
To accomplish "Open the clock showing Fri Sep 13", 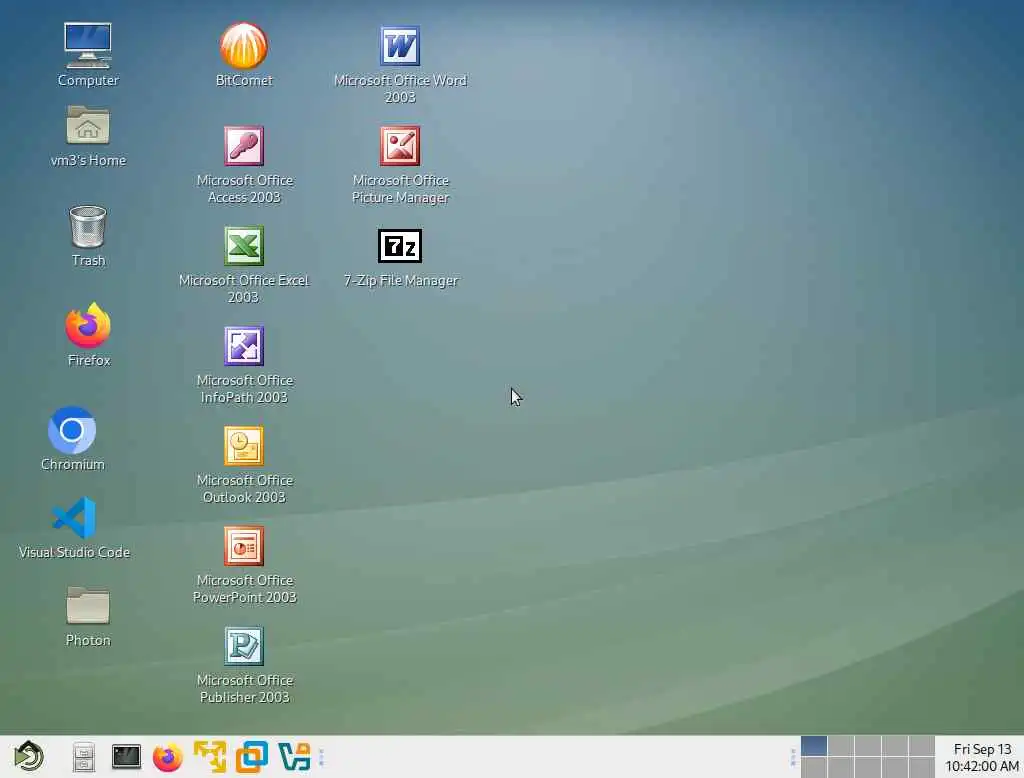I will 981,757.
